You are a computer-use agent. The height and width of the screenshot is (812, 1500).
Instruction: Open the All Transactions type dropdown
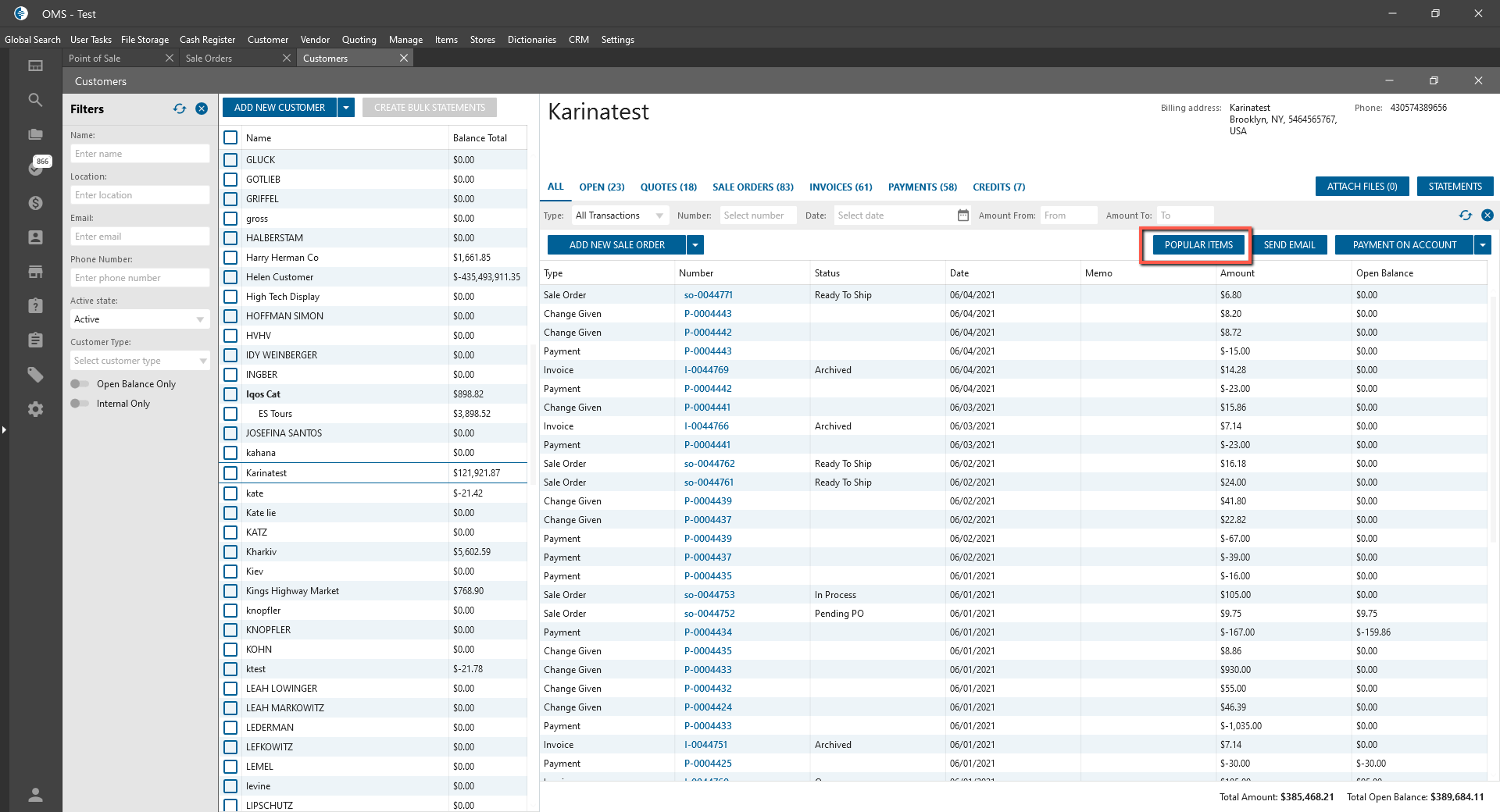point(659,215)
